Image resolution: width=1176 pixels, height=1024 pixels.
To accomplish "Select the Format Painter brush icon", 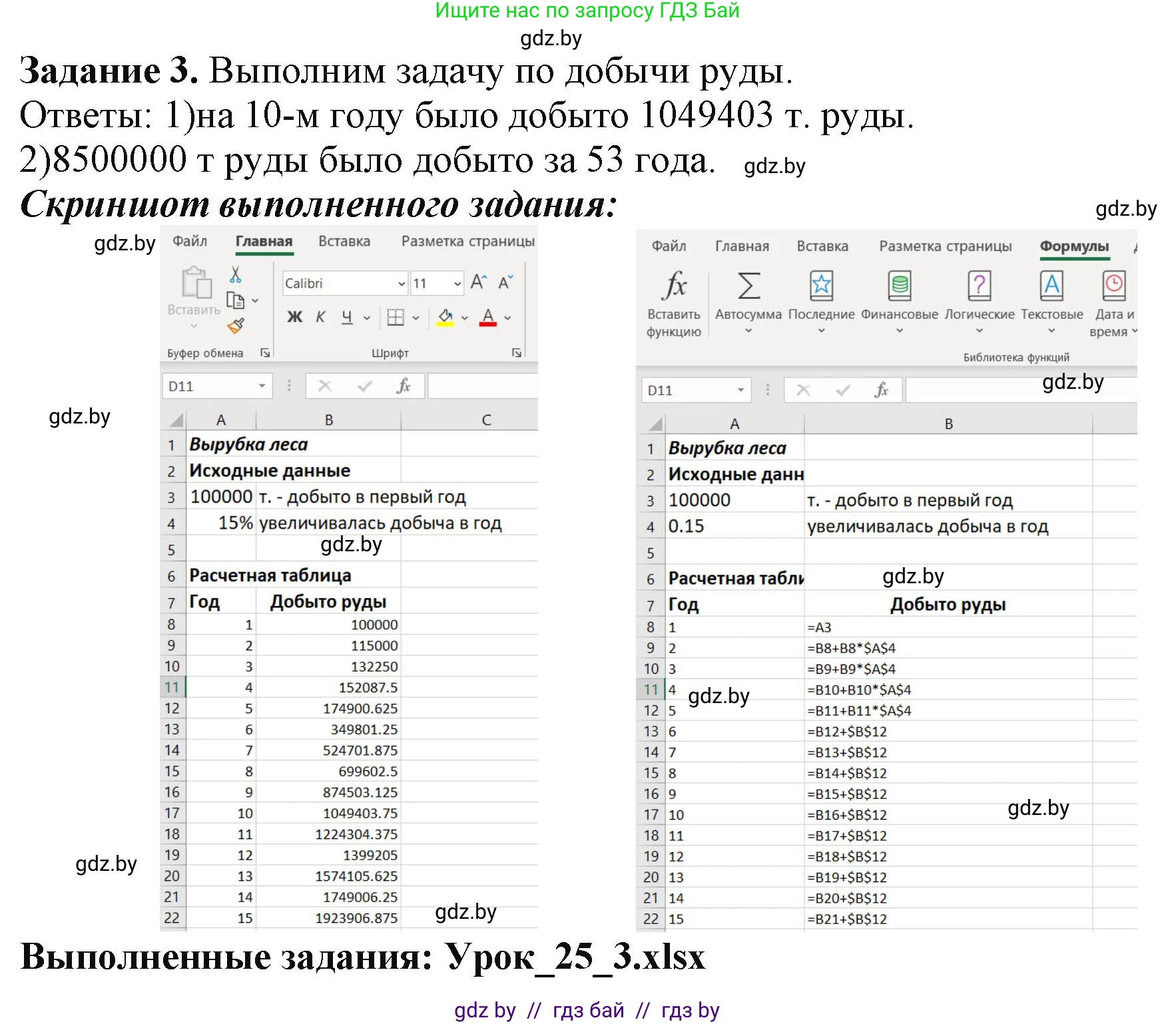I will [x=236, y=326].
